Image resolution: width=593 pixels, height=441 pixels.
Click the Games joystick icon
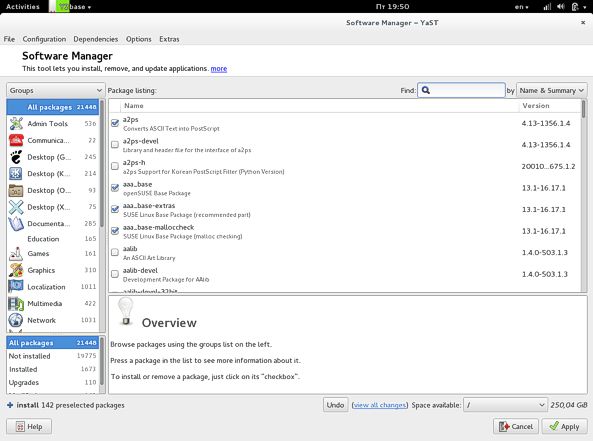click(16, 254)
